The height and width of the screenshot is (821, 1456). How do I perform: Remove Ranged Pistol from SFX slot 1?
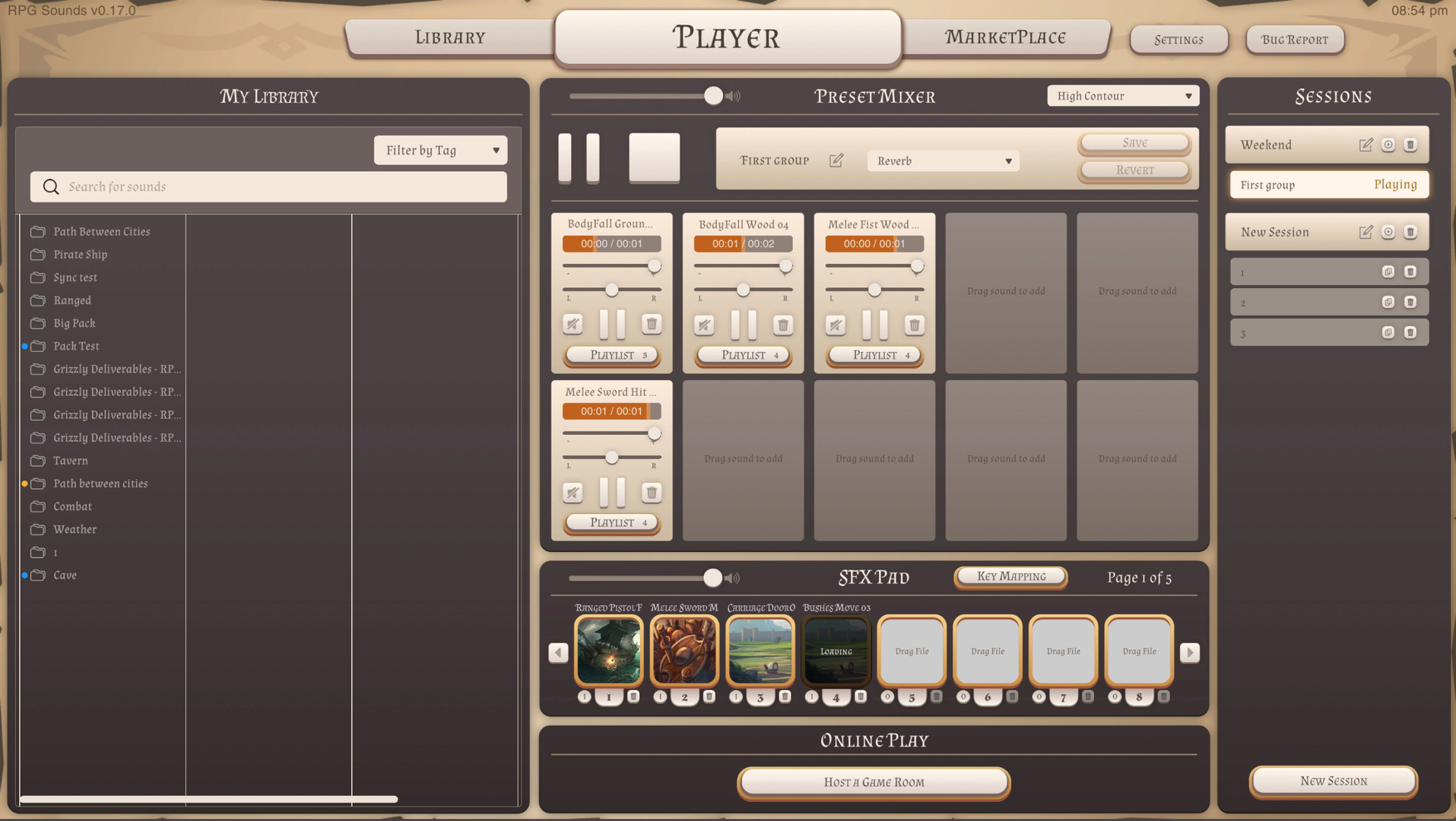coord(633,696)
